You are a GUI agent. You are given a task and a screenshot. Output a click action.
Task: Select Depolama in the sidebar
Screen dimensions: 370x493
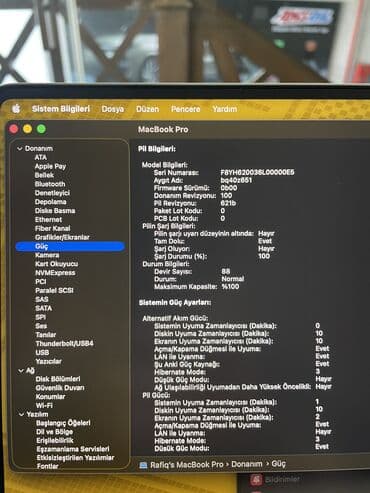coord(50,202)
